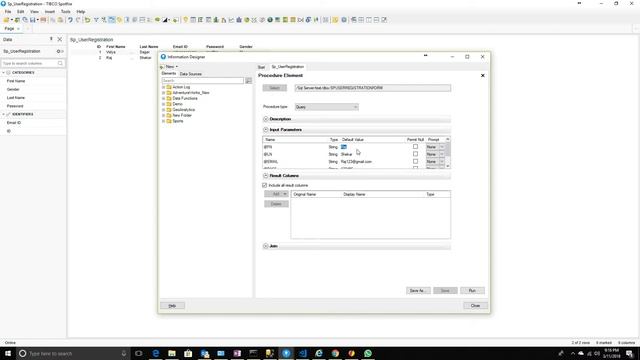Toggle Permit Null for @LN parameter

[x=415, y=154]
